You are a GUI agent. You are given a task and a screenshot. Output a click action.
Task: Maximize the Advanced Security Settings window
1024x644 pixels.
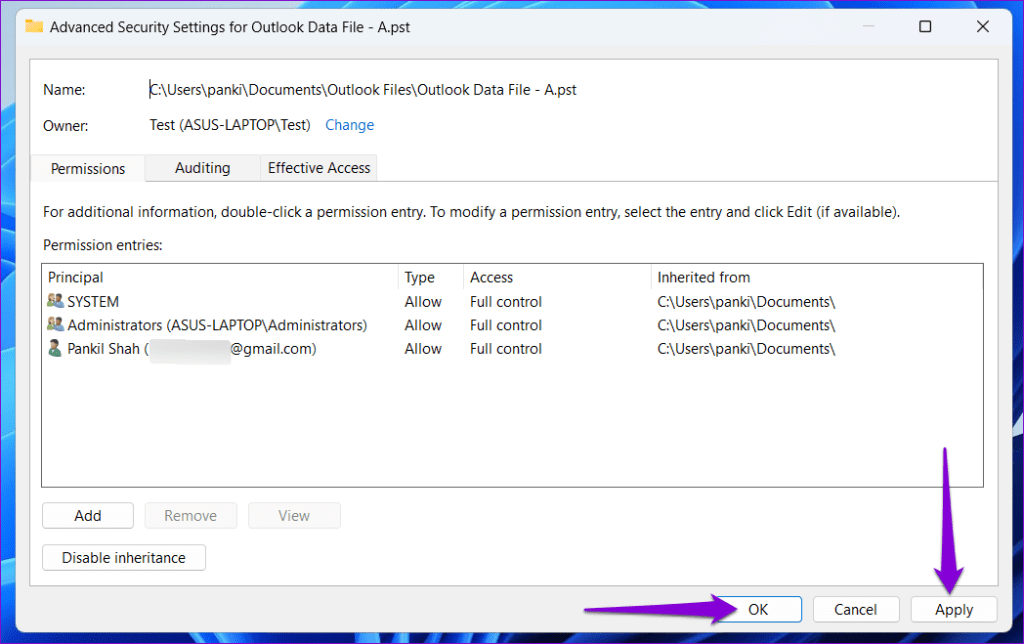tap(925, 27)
